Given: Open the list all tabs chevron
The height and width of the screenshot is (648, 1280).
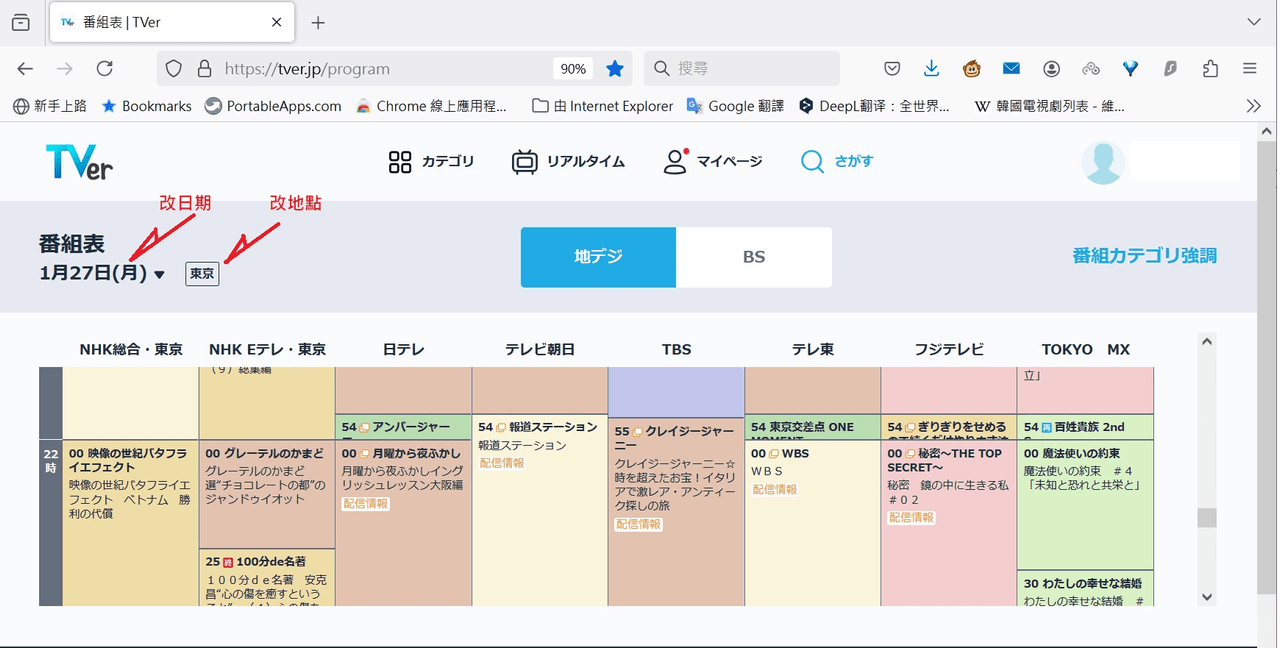Looking at the screenshot, I should click(1253, 22).
